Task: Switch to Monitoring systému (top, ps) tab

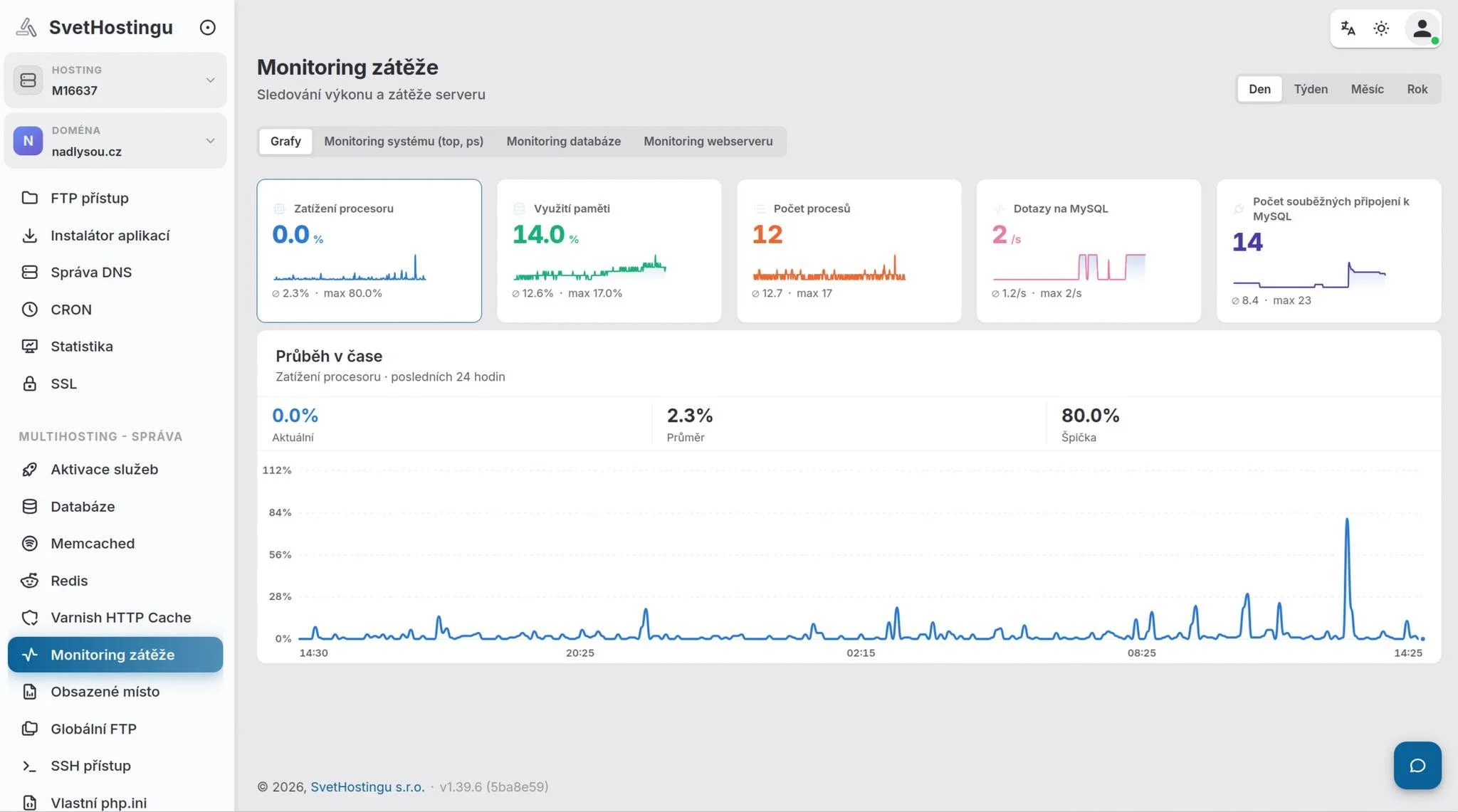Action: click(x=404, y=142)
